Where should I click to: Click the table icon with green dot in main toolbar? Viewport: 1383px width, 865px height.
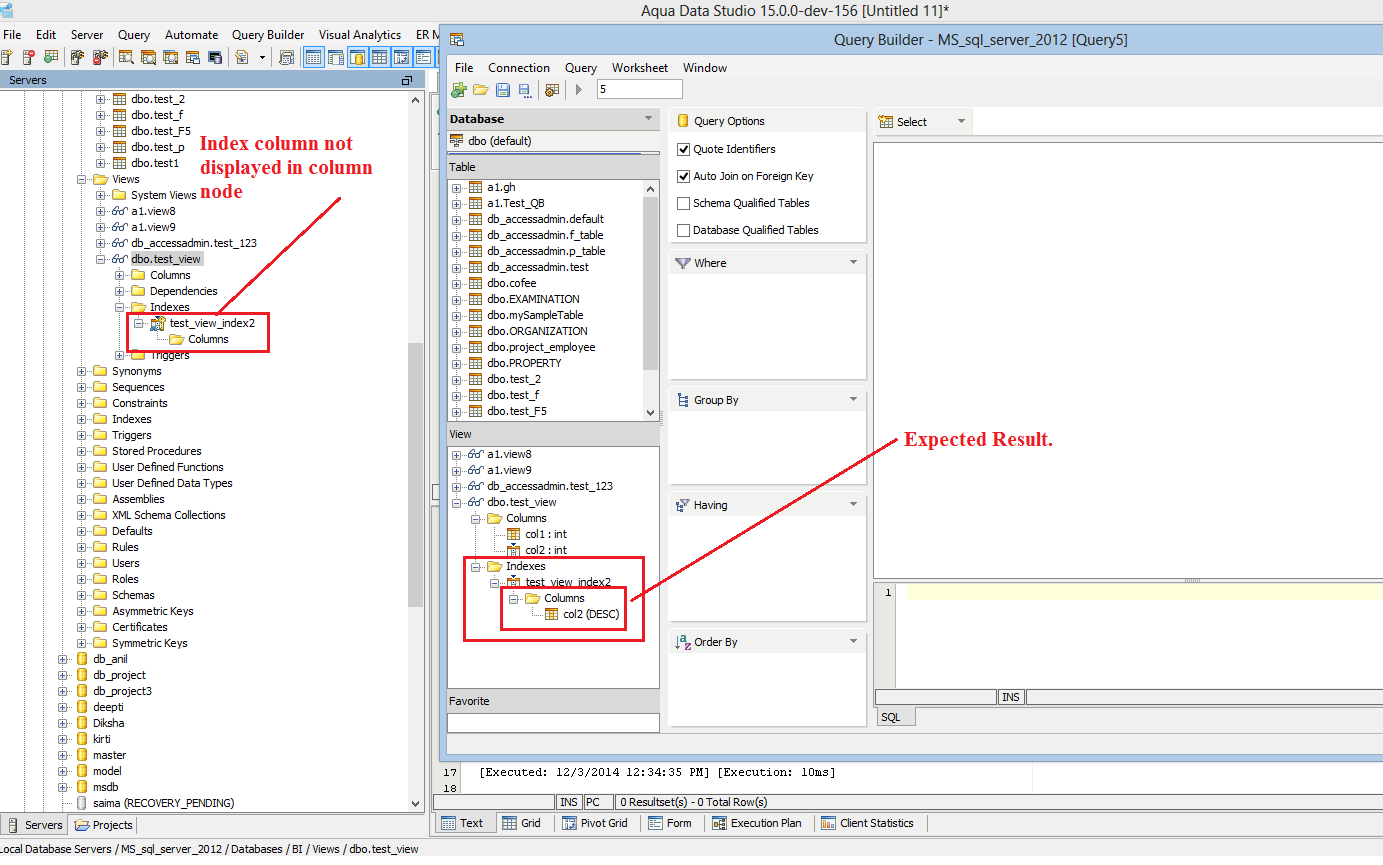coord(49,58)
